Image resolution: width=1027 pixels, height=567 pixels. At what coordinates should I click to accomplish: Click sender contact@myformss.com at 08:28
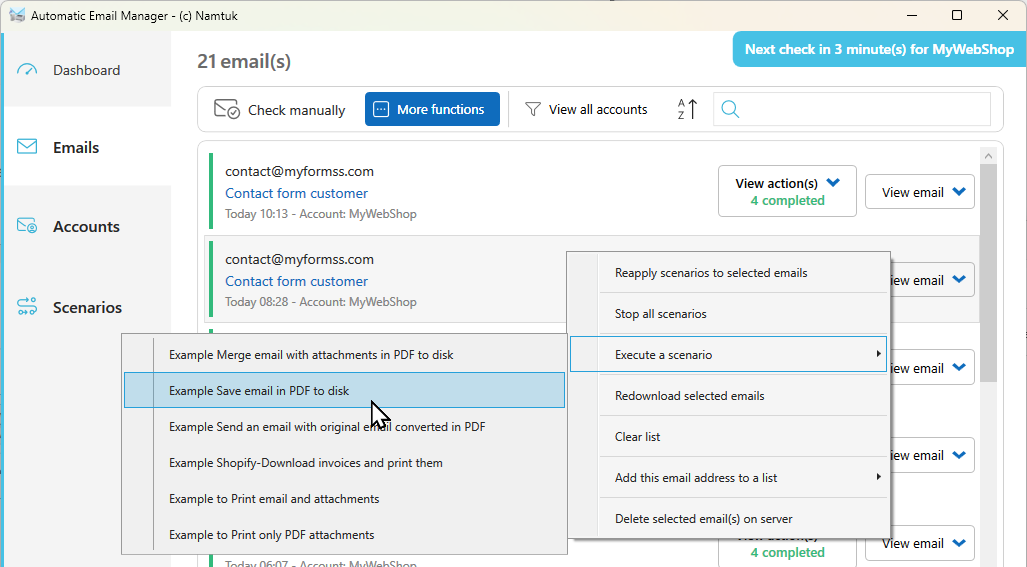point(299,259)
